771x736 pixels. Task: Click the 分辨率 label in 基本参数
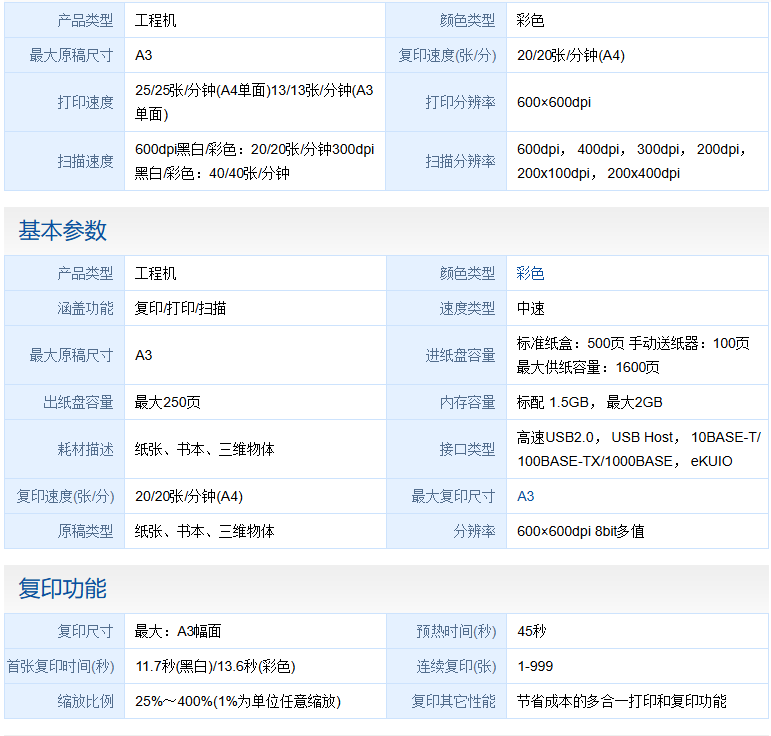tap(474, 531)
